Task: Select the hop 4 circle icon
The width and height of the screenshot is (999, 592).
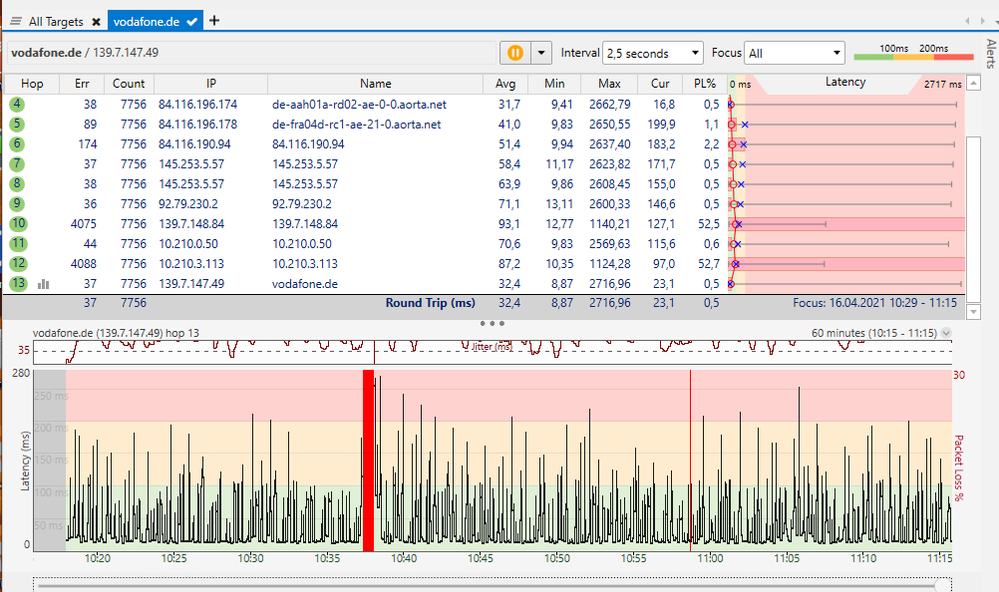Action: coord(18,104)
